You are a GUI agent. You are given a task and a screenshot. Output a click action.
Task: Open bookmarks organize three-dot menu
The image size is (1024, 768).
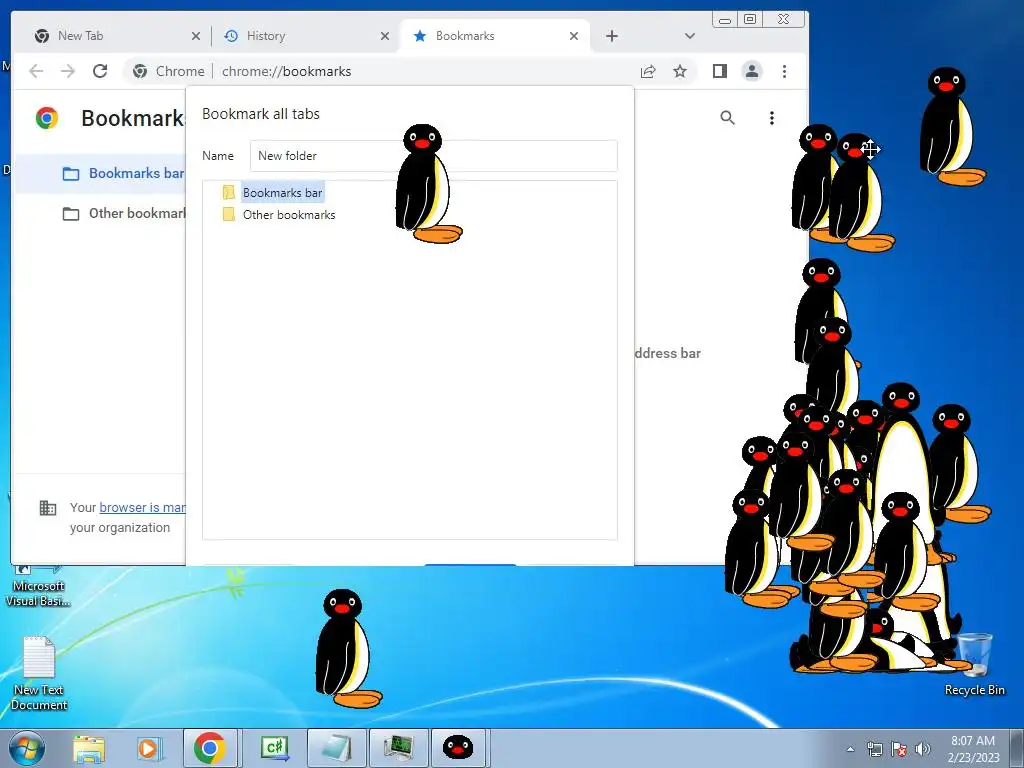(772, 118)
